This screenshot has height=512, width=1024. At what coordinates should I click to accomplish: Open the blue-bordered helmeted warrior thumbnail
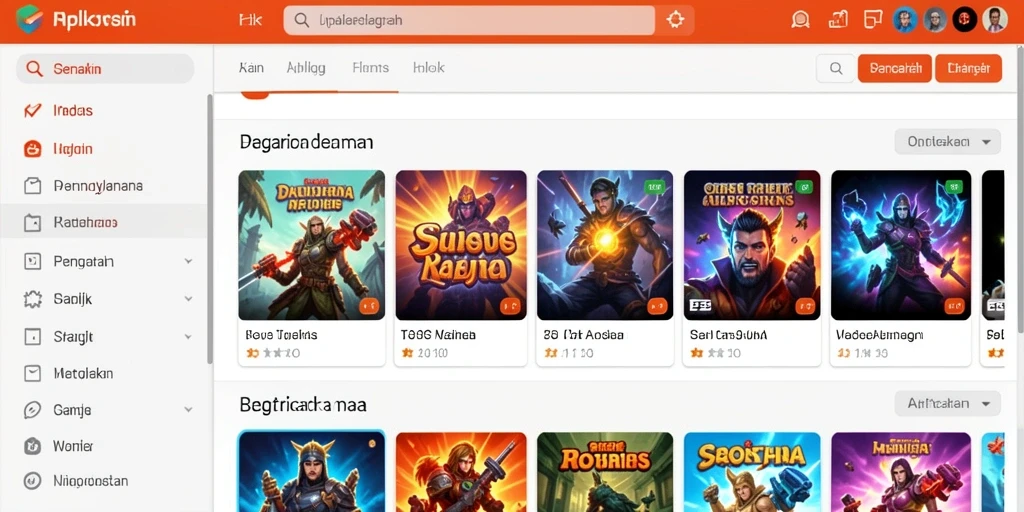[x=312, y=472]
